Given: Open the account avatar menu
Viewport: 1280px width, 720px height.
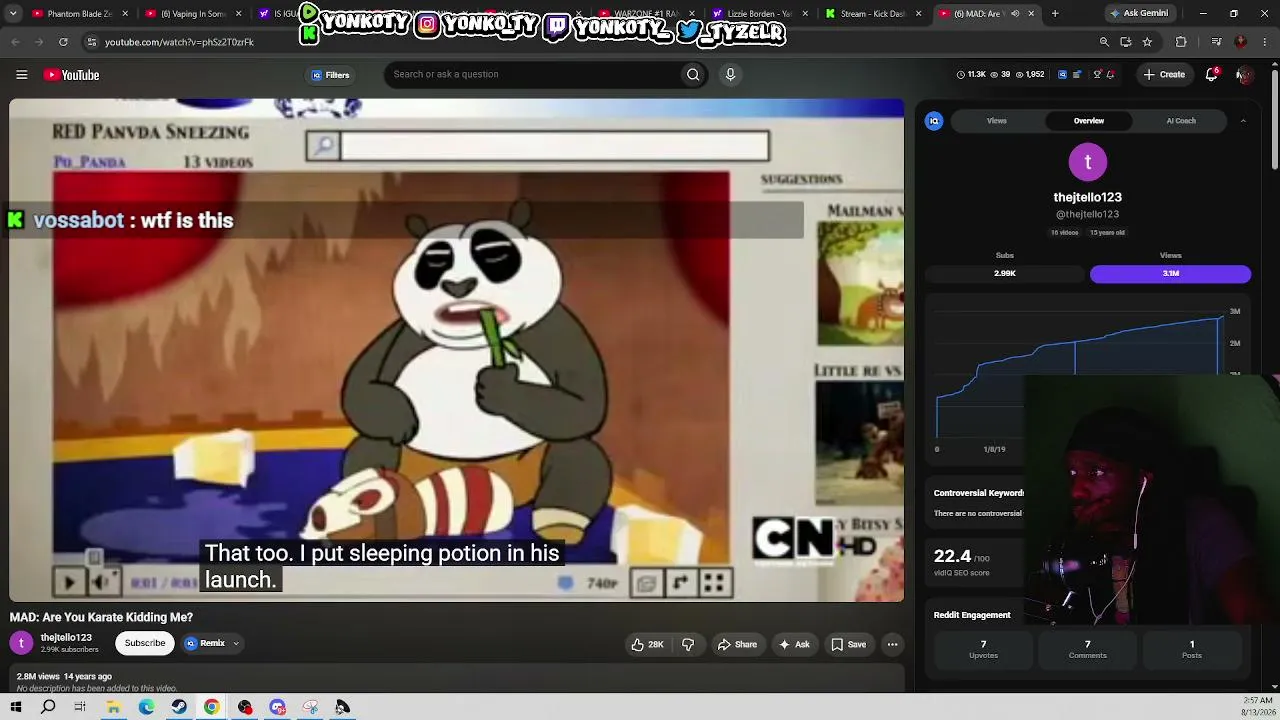Looking at the screenshot, I should click(x=1243, y=74).
